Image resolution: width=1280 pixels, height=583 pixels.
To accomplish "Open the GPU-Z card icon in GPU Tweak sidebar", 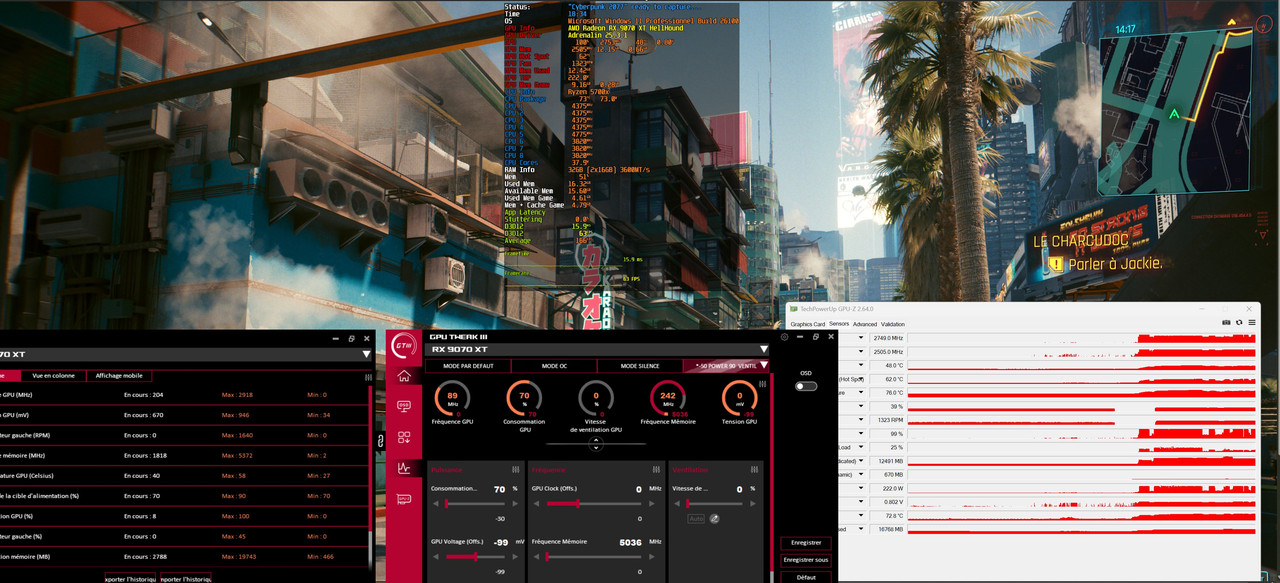I will [x=404, y=498].
